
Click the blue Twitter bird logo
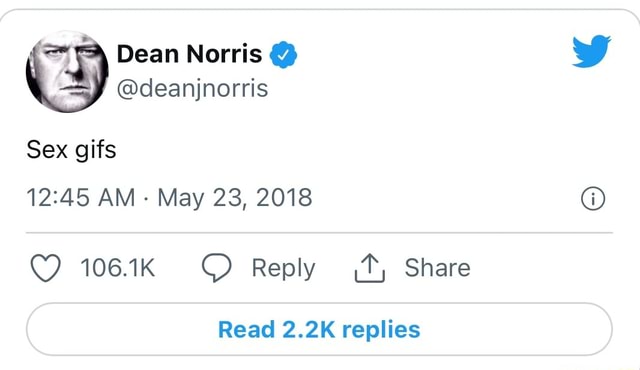[591, 51]
